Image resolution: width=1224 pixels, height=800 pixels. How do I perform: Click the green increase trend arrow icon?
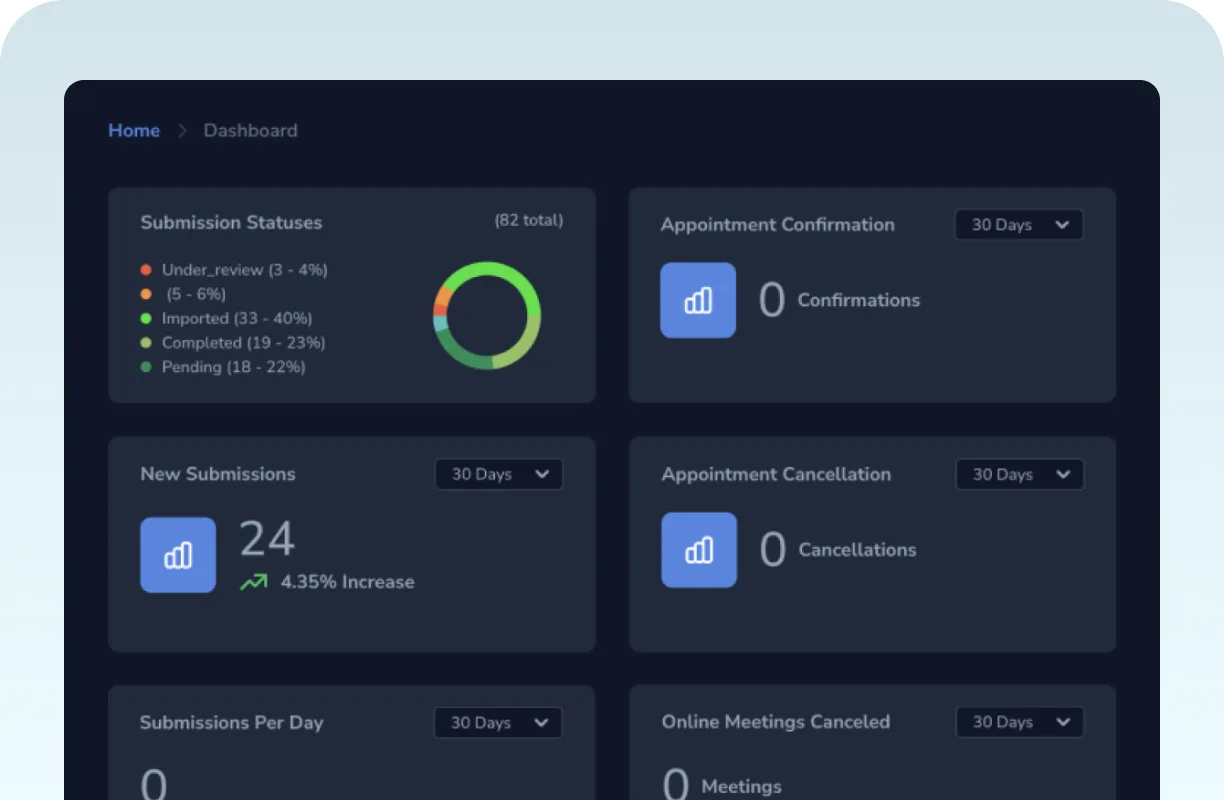click(x=254, y=582)
